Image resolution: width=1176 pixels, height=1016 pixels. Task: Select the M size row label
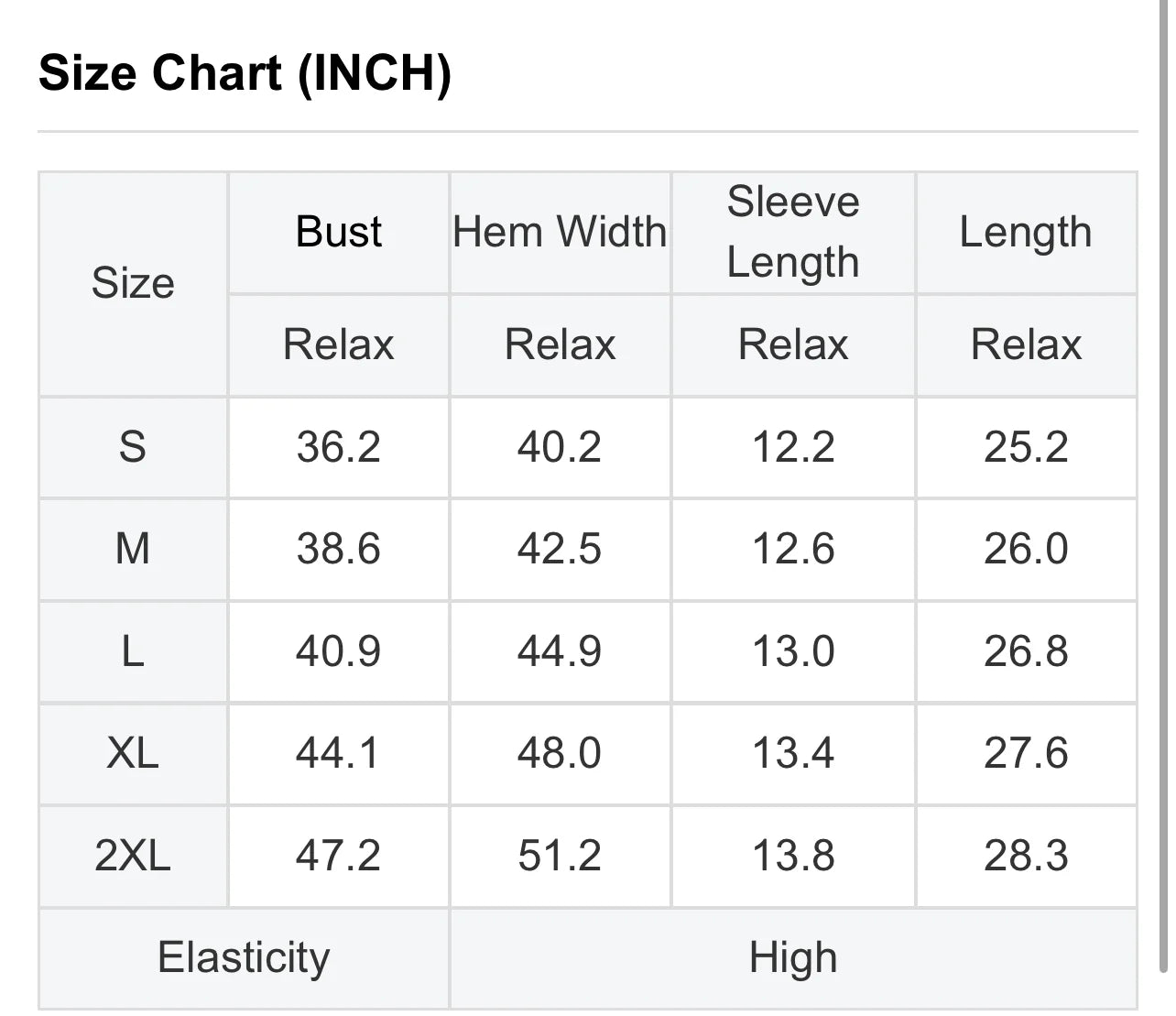point(133,549)
